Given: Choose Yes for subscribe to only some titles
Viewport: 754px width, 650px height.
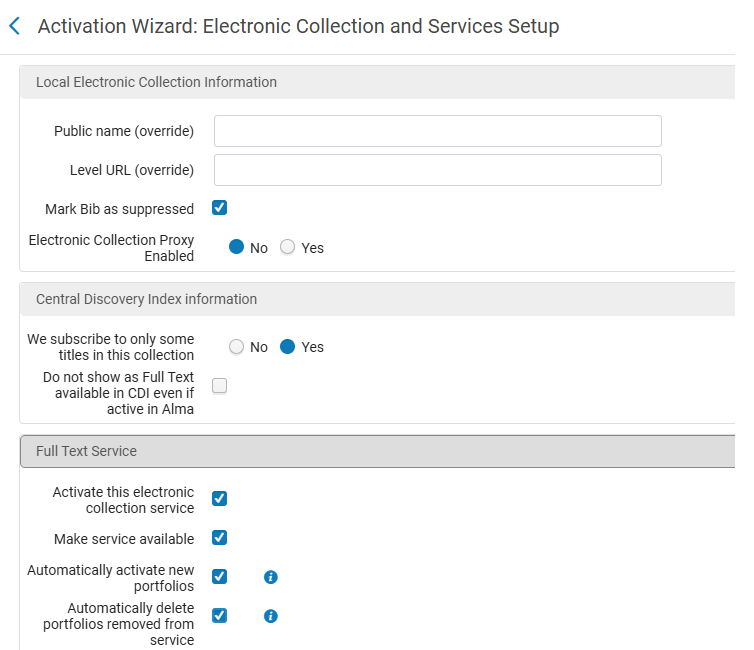Looking at the screenshot, I should (288, 347).
